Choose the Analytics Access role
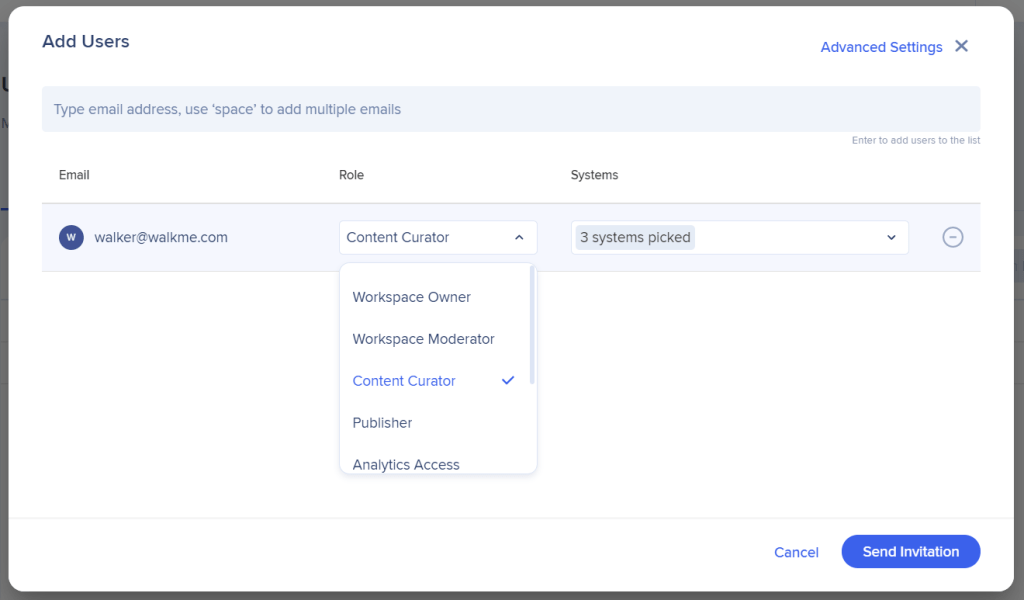 click(406, 464)
